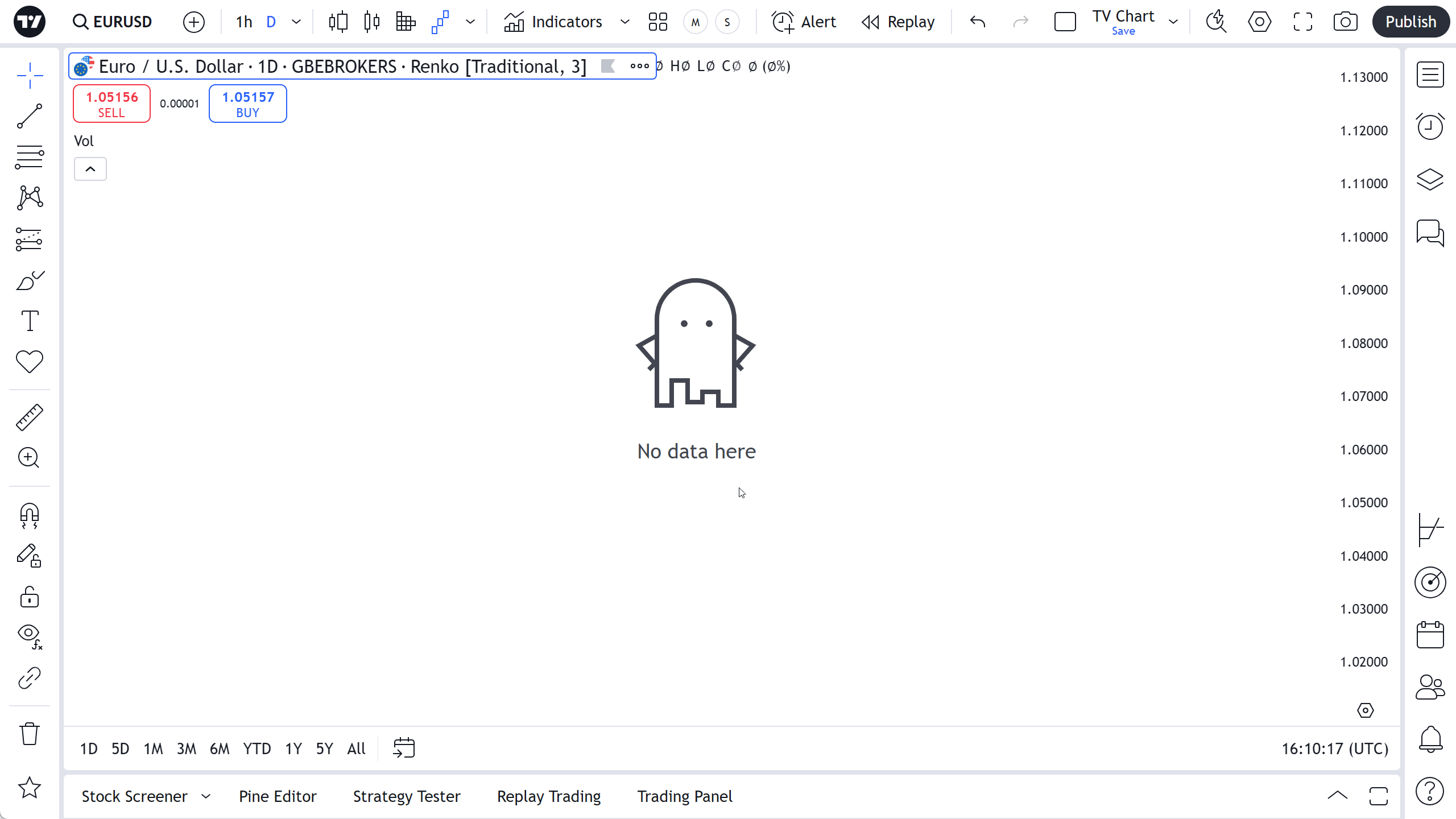This screenshot has width=1456, height=819.
Task: Open the Pine Editor tab
Action: 278,796
